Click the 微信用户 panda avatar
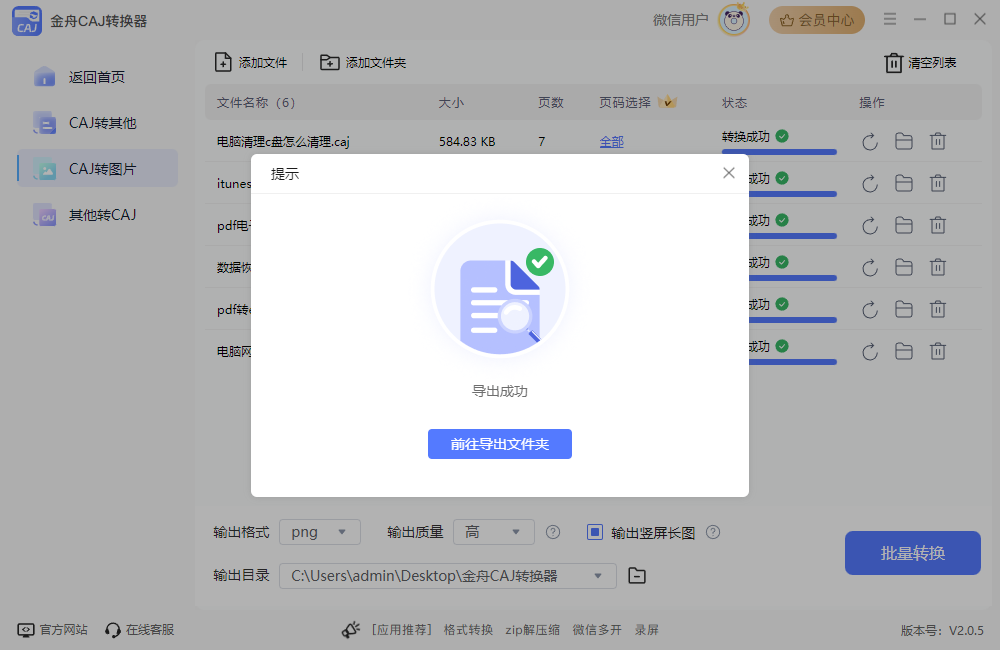This screenshot has height=650, width=1000. click(733, 20)
